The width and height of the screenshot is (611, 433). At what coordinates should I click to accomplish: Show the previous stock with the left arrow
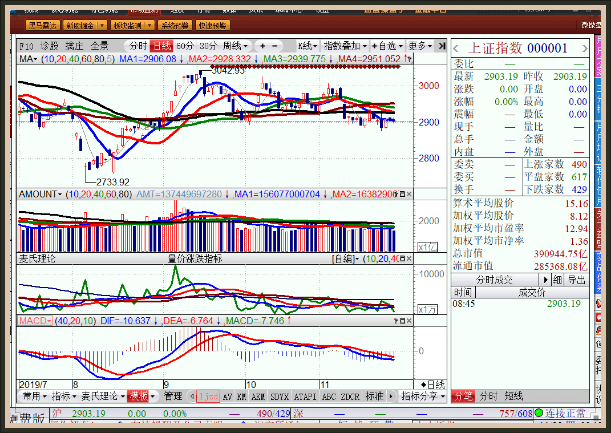click(x=456, y=49)
